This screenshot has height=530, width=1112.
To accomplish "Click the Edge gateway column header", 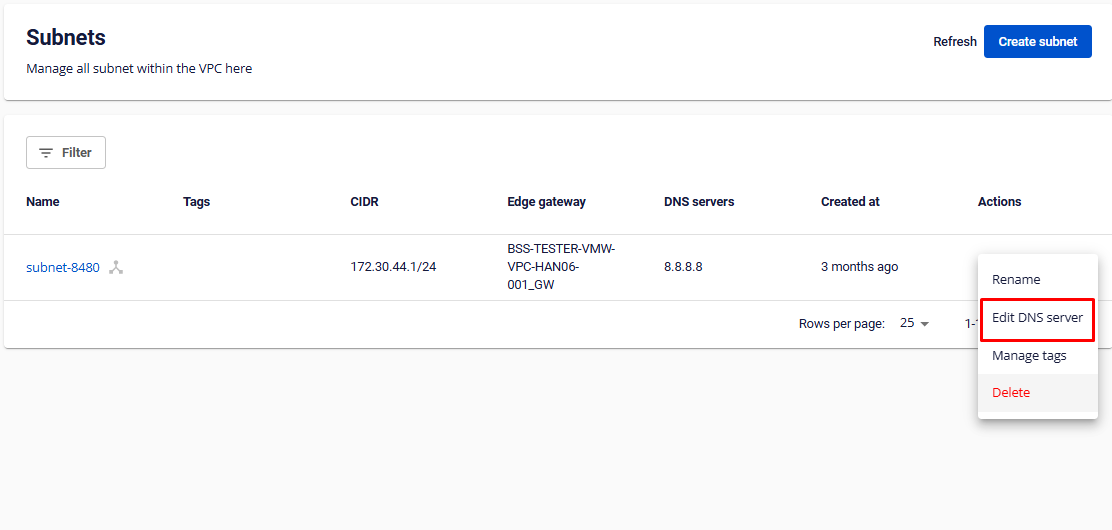I will (x=546, y=202).
